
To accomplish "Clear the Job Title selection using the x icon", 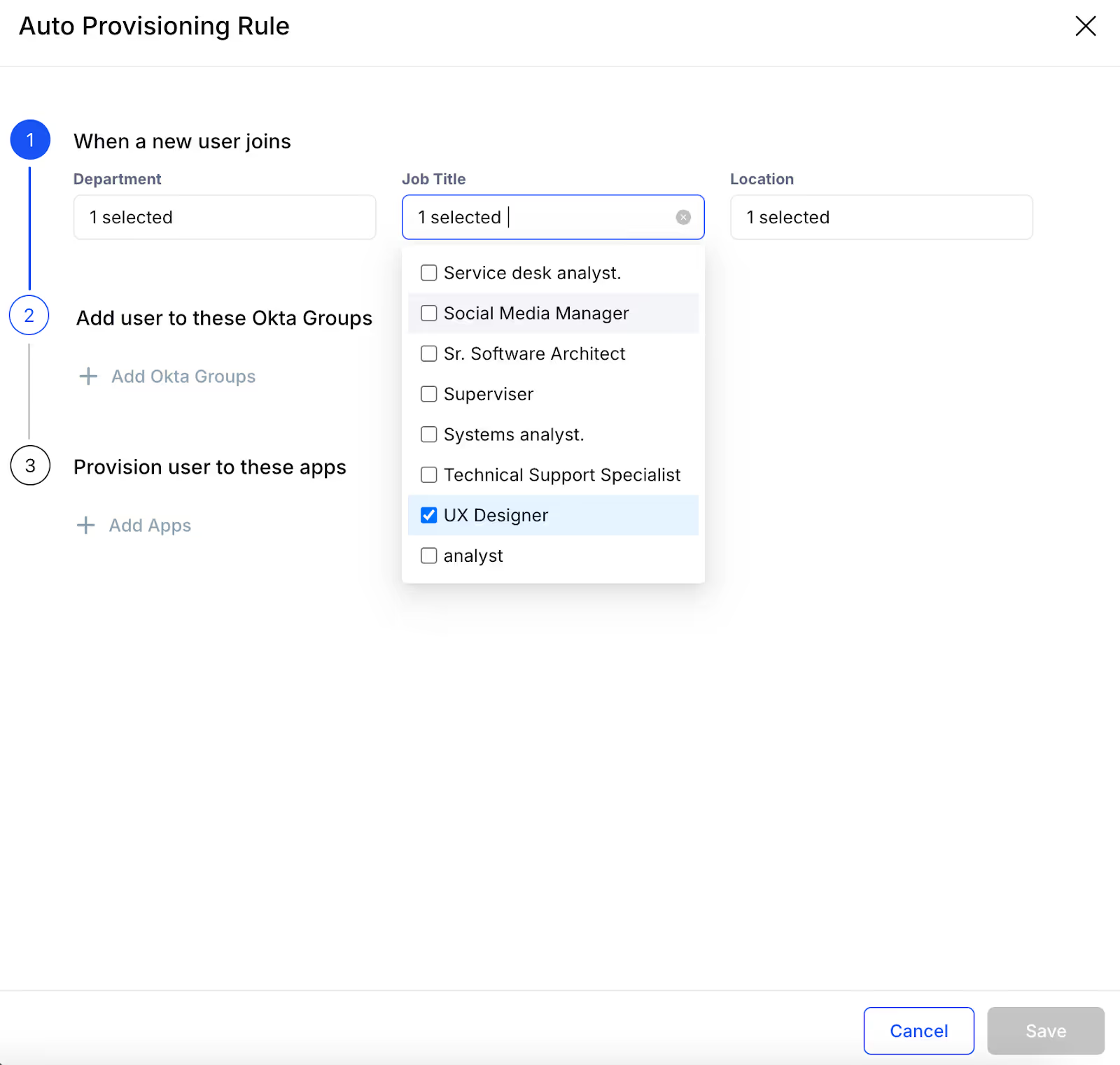I will coord(682,217).
